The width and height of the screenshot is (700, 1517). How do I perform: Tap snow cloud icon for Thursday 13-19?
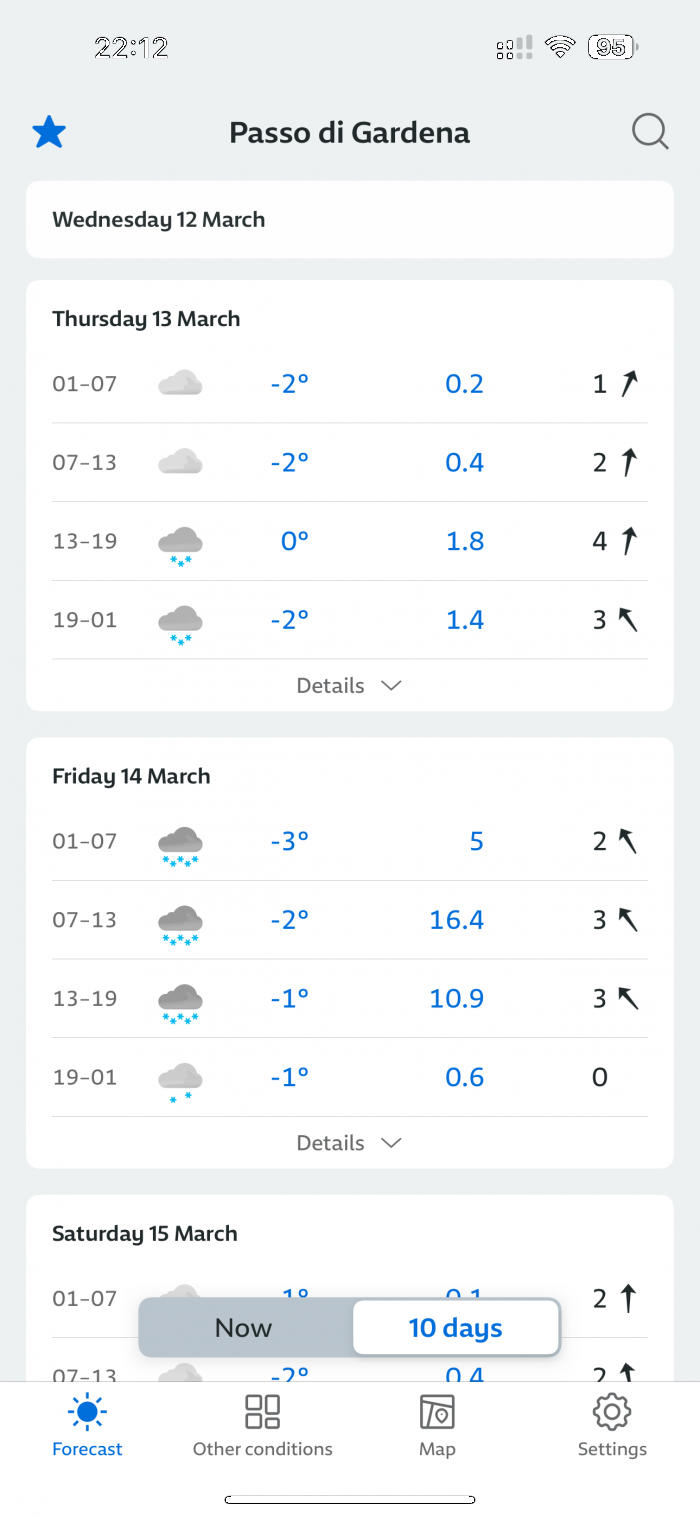click(x=180, y=546)
